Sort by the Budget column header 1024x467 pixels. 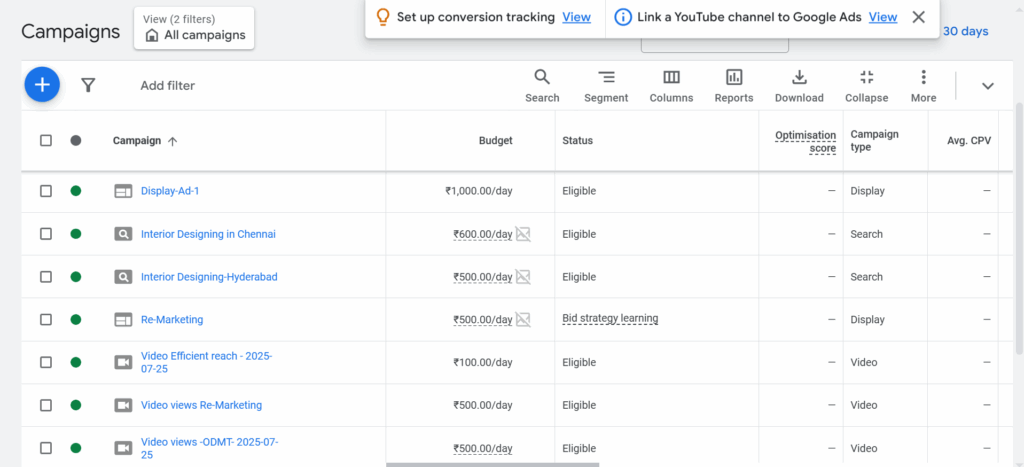pyautogui.click(x=495, y=141)
